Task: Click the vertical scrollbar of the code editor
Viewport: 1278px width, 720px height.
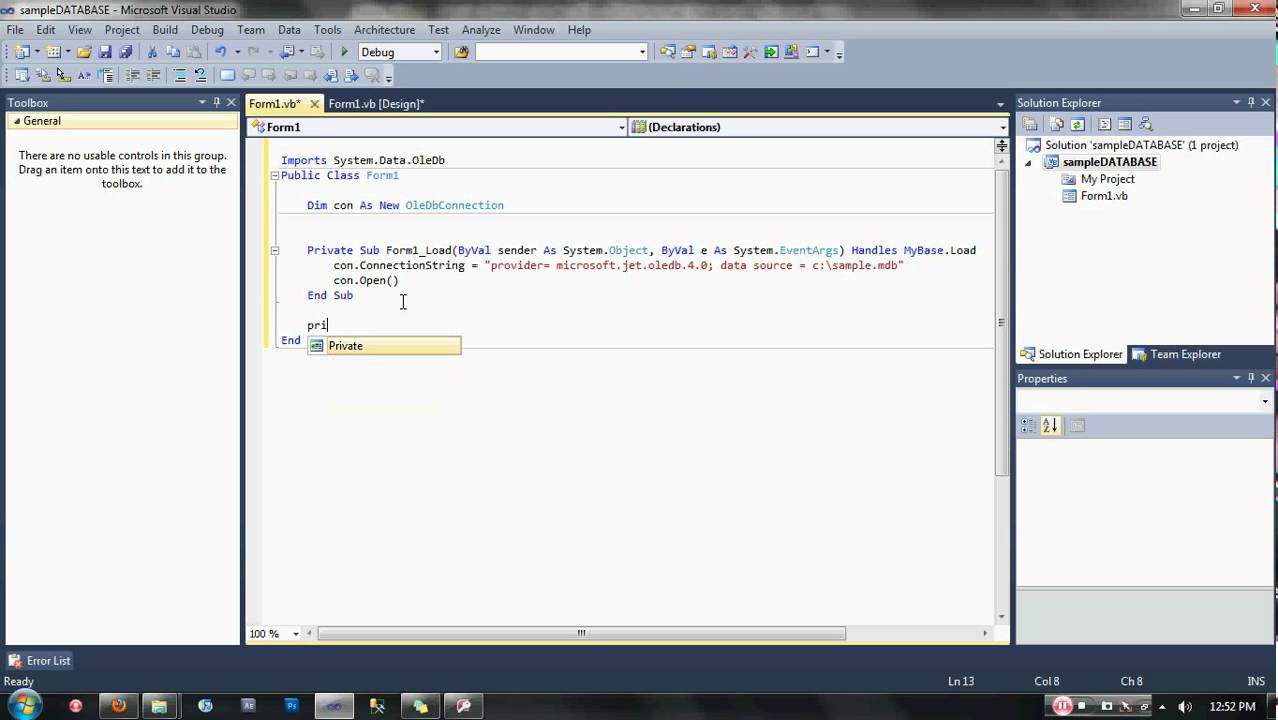Action: coord(1002,323)
